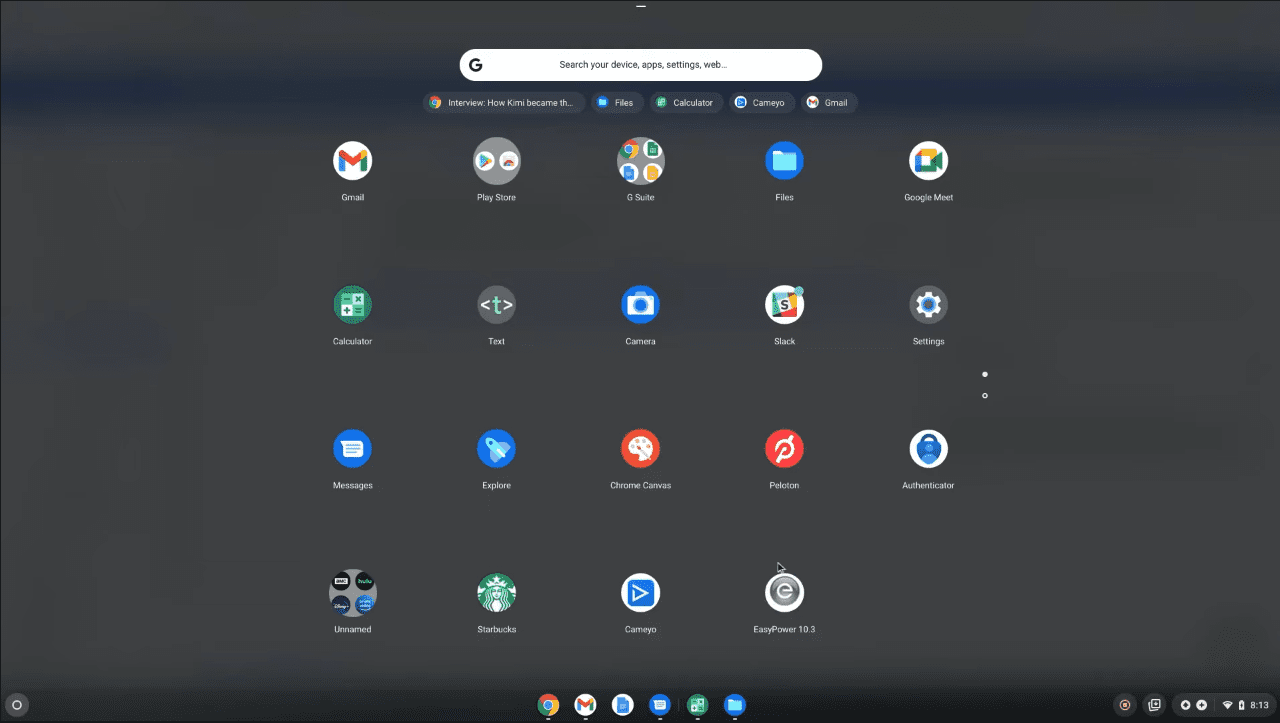Viewport: 1280px width, 723px height.
Task: Open the G Suite app folder
Action: (640, 161)
